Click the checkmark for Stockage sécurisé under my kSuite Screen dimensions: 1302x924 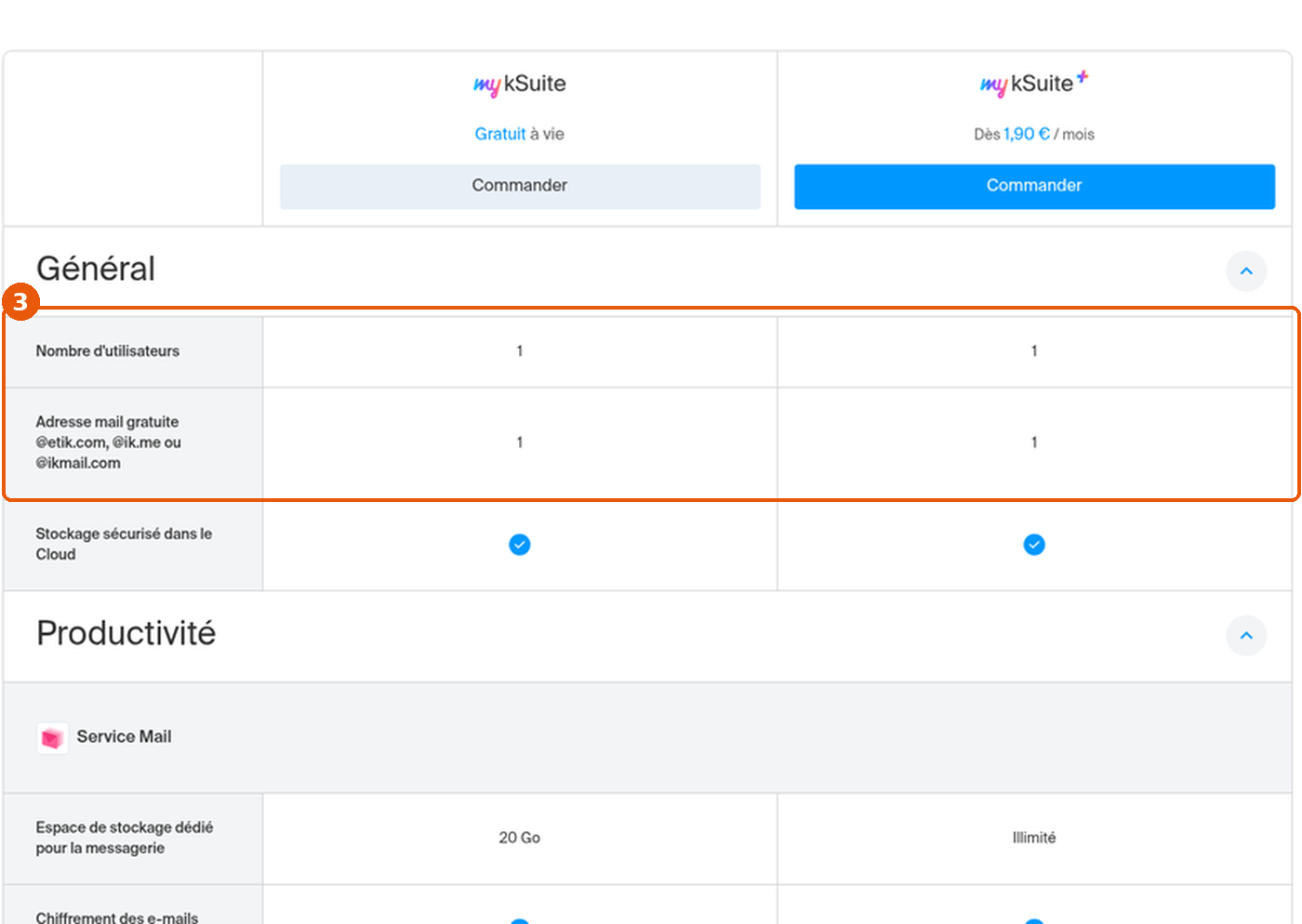click(520, 545)
